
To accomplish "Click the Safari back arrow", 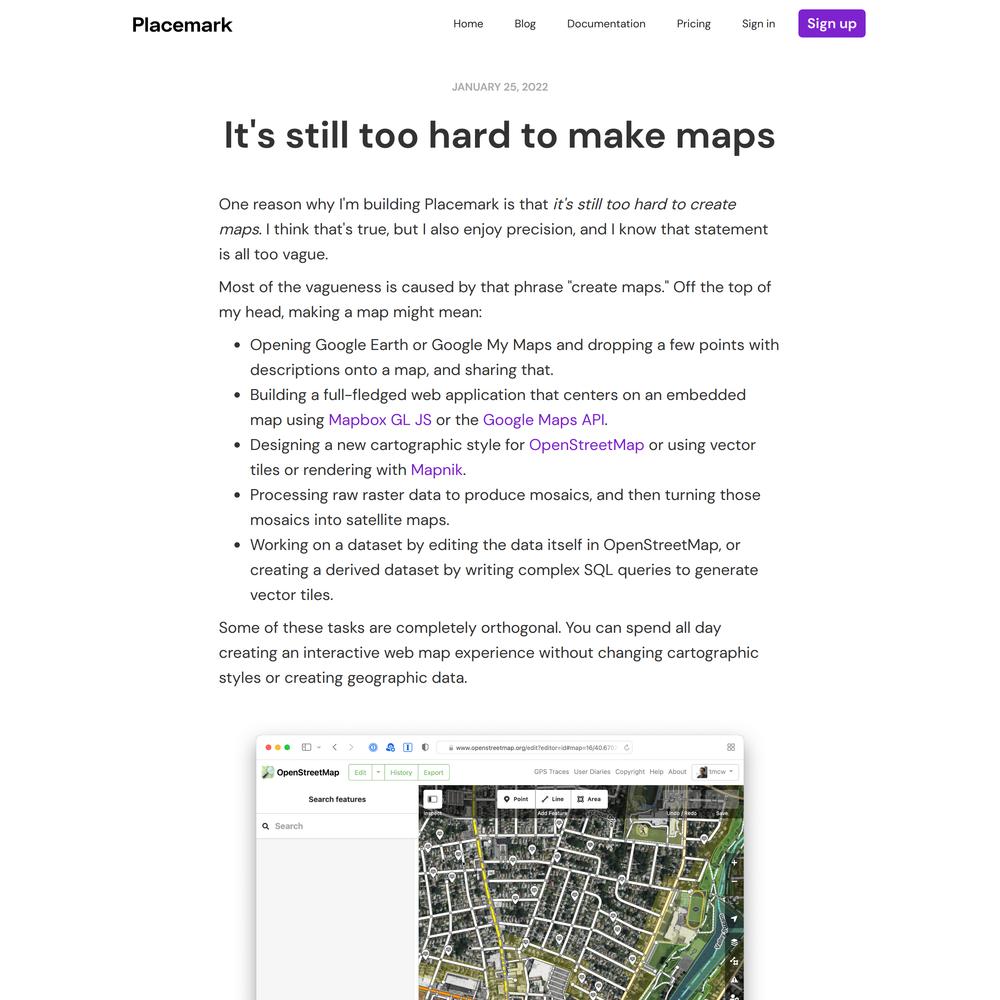I will point(334,747).
